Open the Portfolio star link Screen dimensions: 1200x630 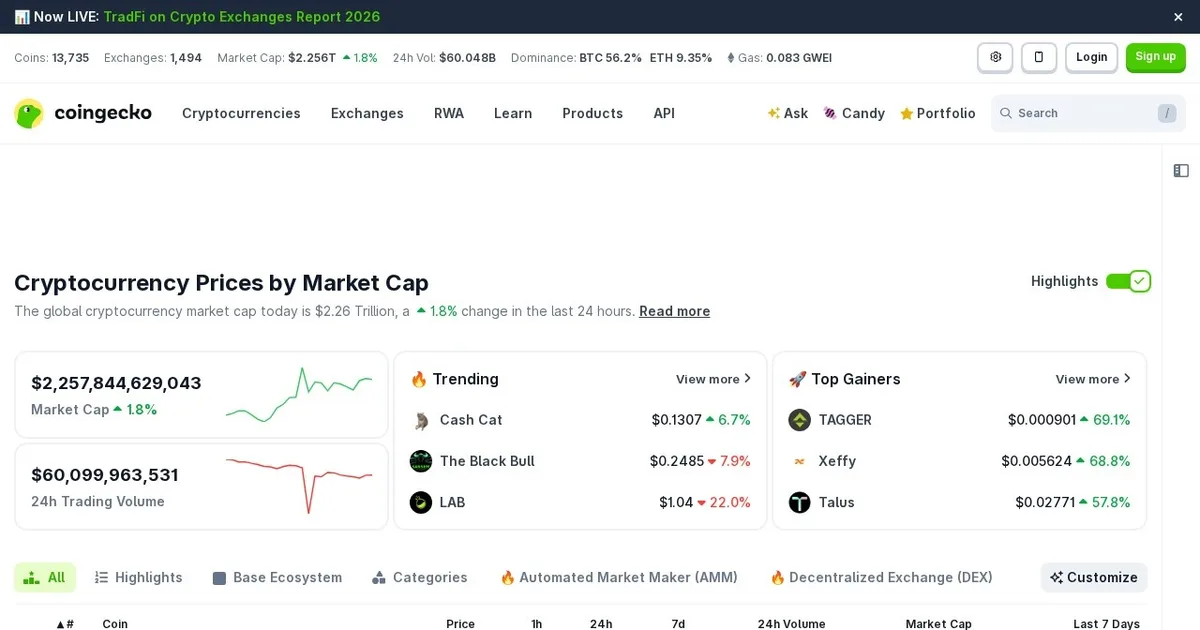[937, 113]
